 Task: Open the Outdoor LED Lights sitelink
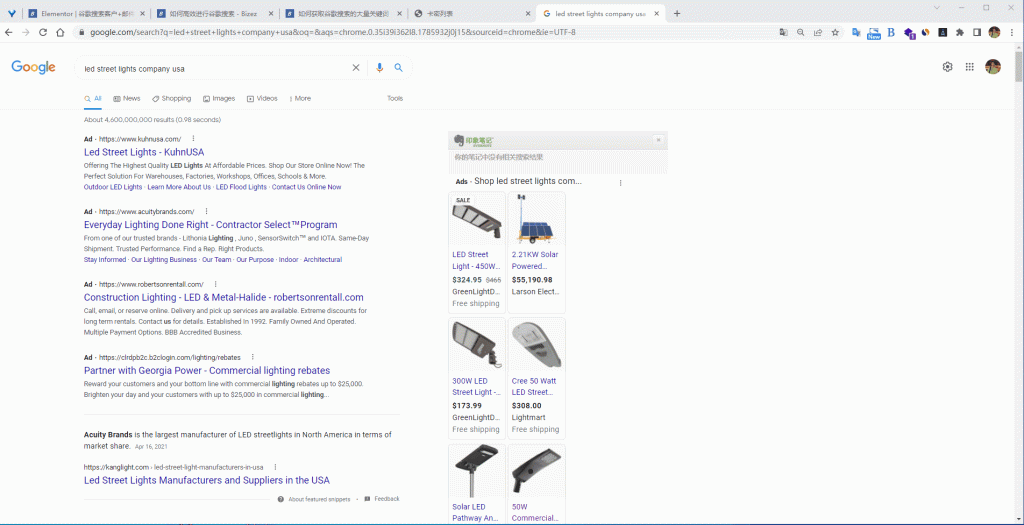click(x=113, y=187)
